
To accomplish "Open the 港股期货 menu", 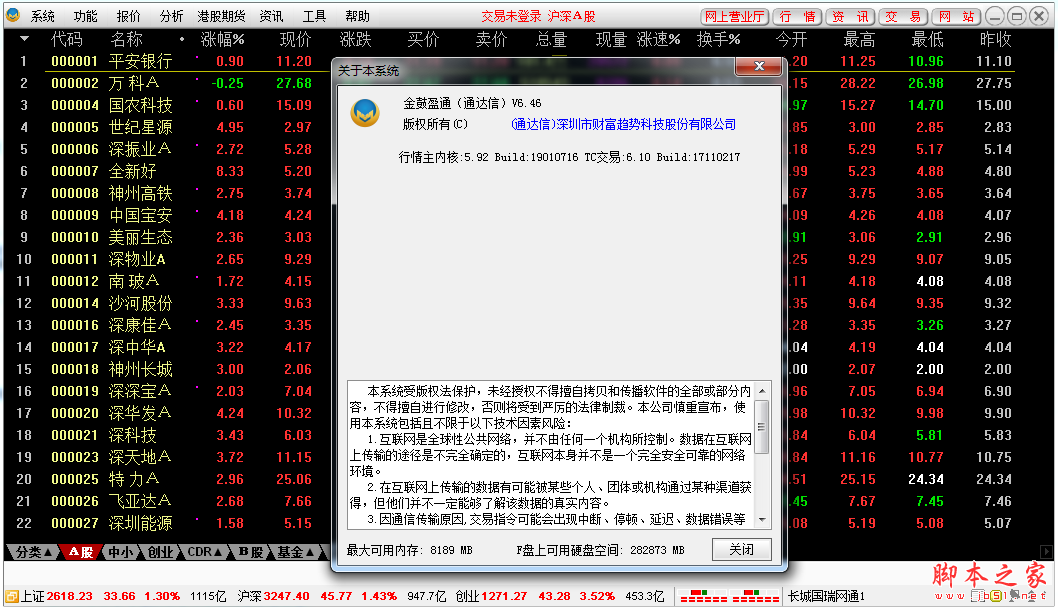I will [x=221, y=16].
